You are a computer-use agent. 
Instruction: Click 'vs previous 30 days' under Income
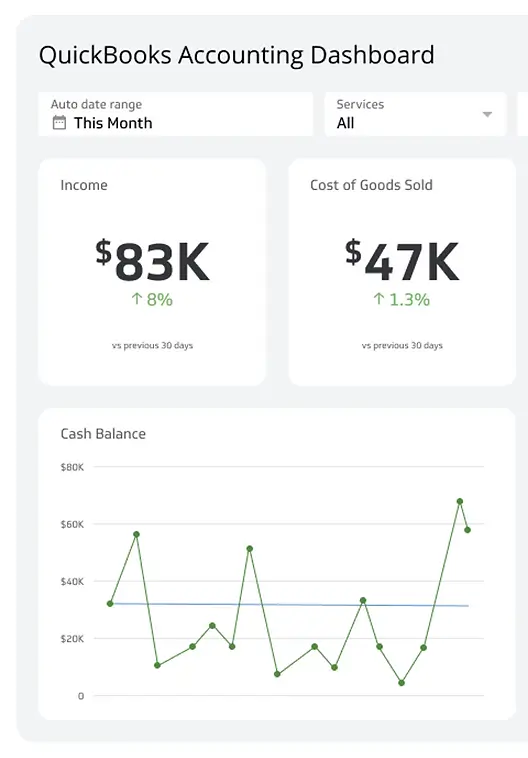[x=152, y=345]
